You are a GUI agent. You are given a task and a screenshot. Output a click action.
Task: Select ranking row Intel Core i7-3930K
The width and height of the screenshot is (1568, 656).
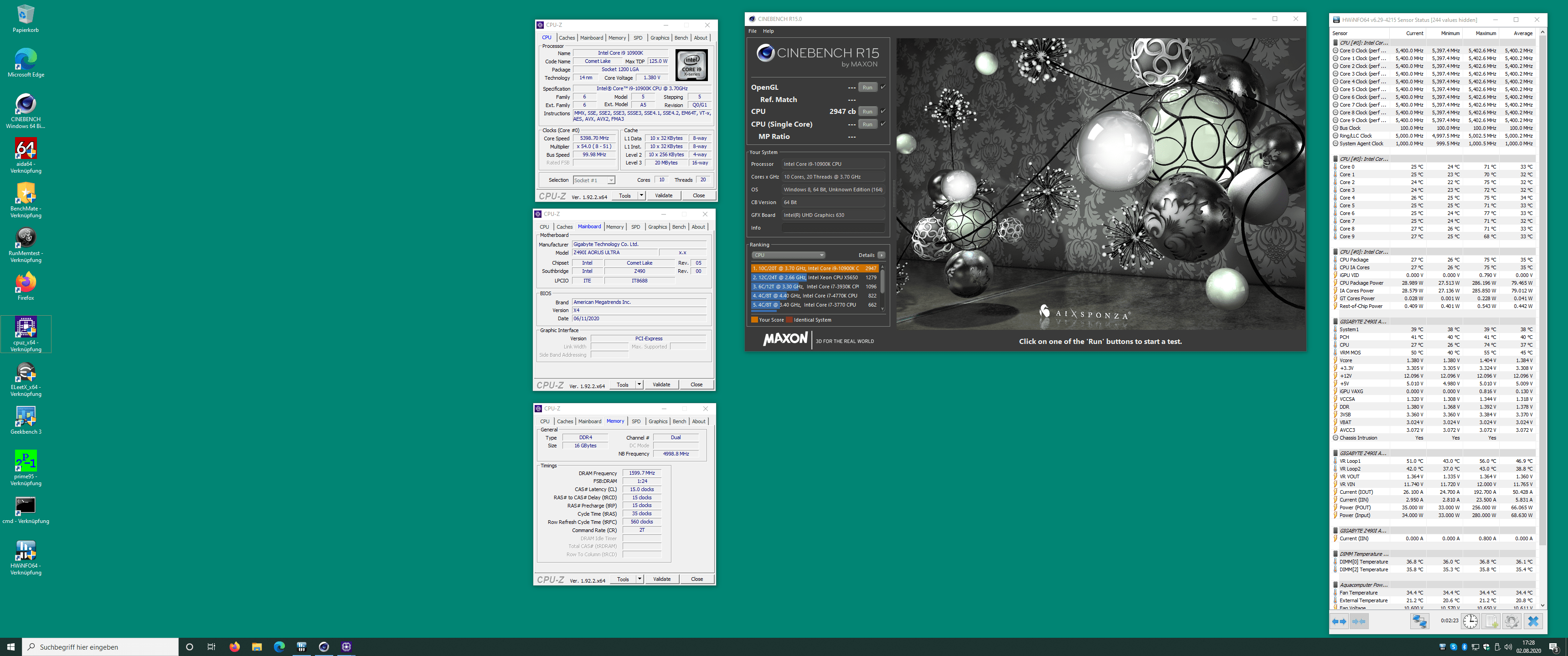[815, 287]
